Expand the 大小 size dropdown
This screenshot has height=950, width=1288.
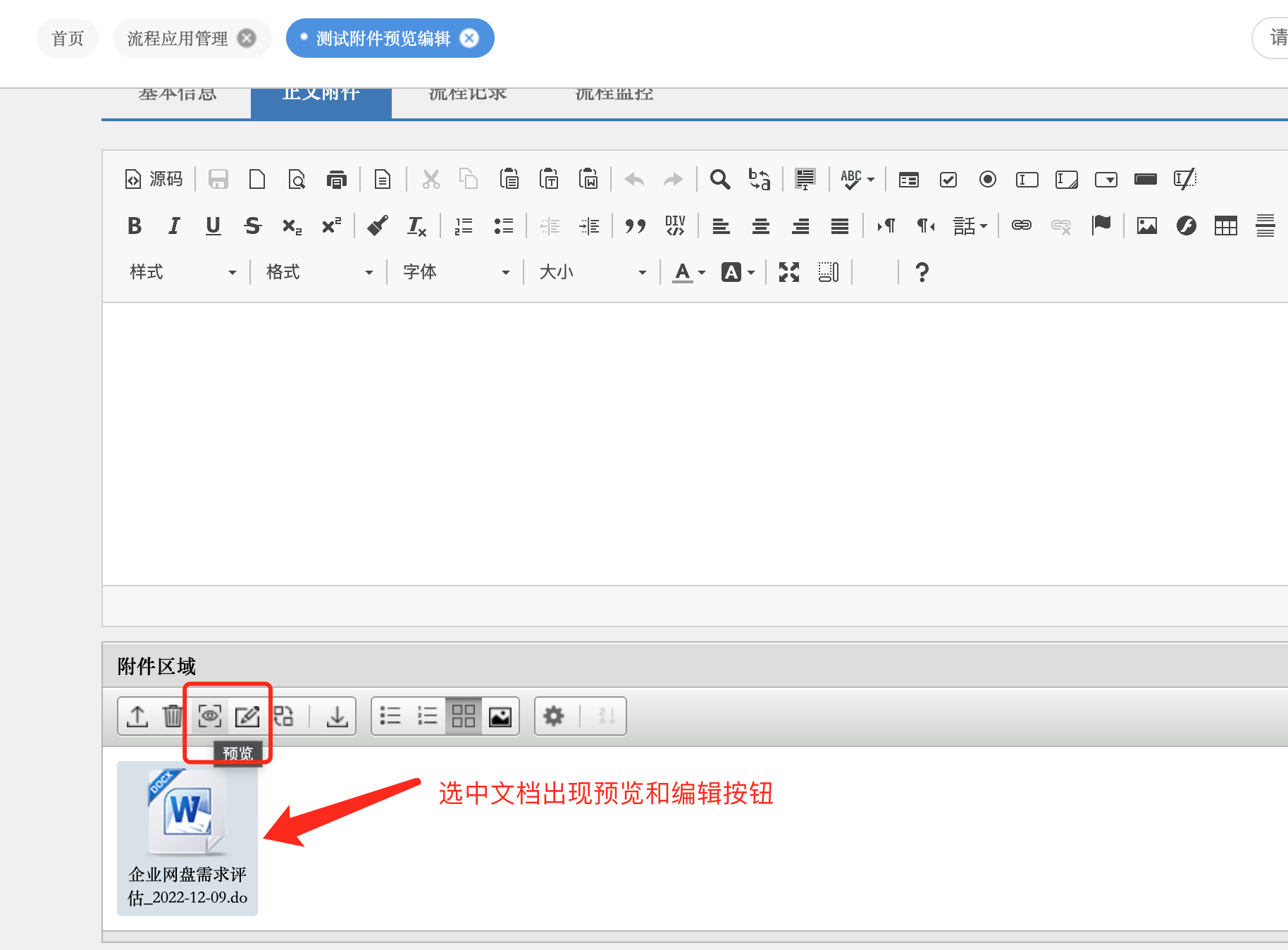(x=592, y=272)
